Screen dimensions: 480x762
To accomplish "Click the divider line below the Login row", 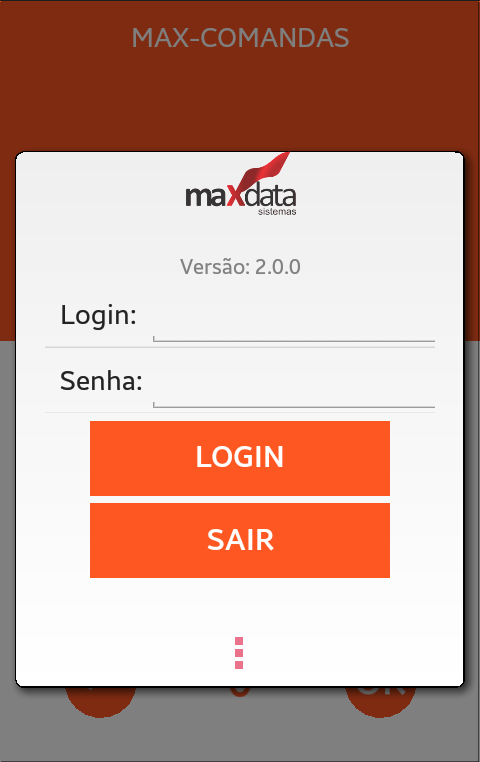I will point(240,347).
